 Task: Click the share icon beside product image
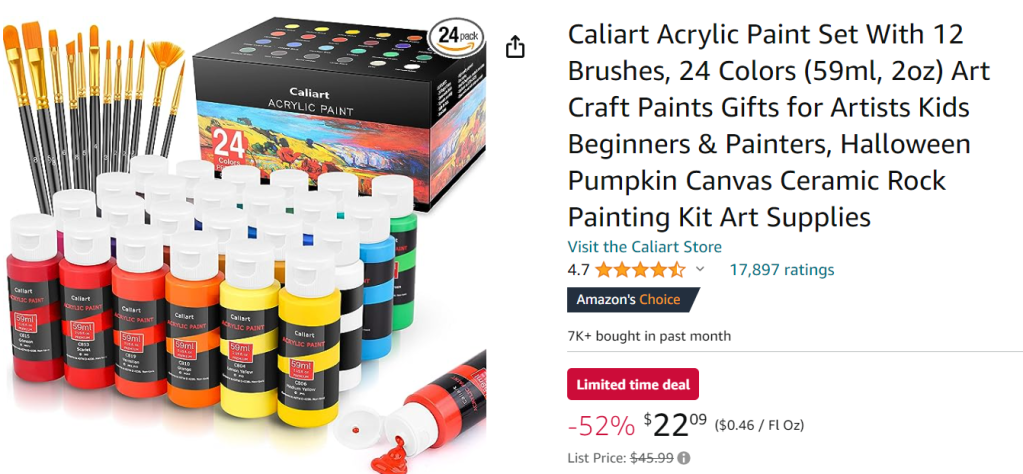[515, 47]
